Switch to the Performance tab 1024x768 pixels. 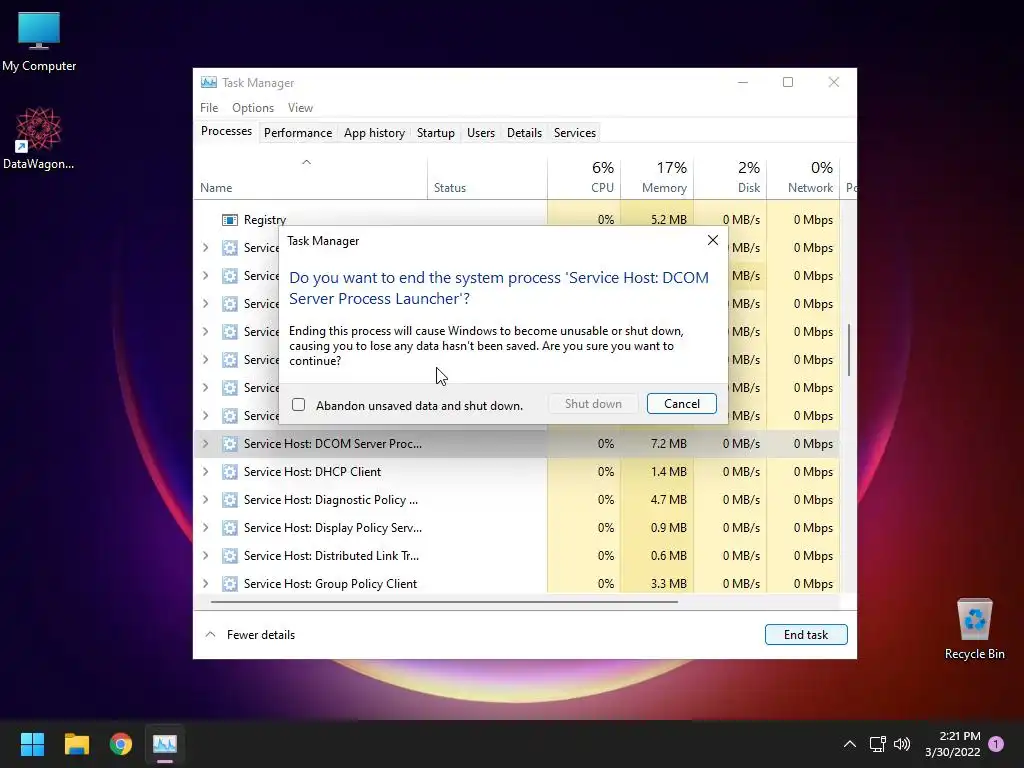point(298,133)
